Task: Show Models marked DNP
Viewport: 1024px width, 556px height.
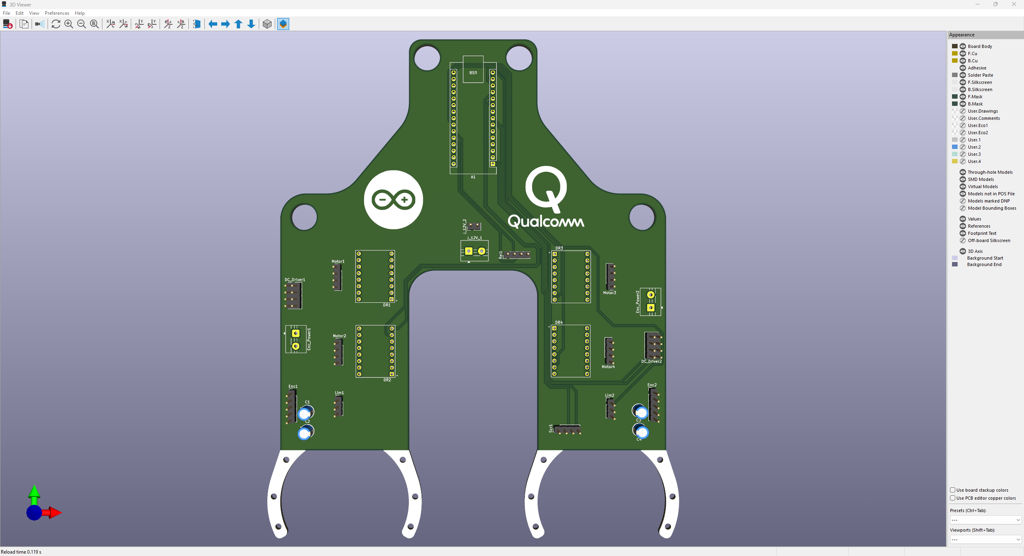Action: pos(963,201)
